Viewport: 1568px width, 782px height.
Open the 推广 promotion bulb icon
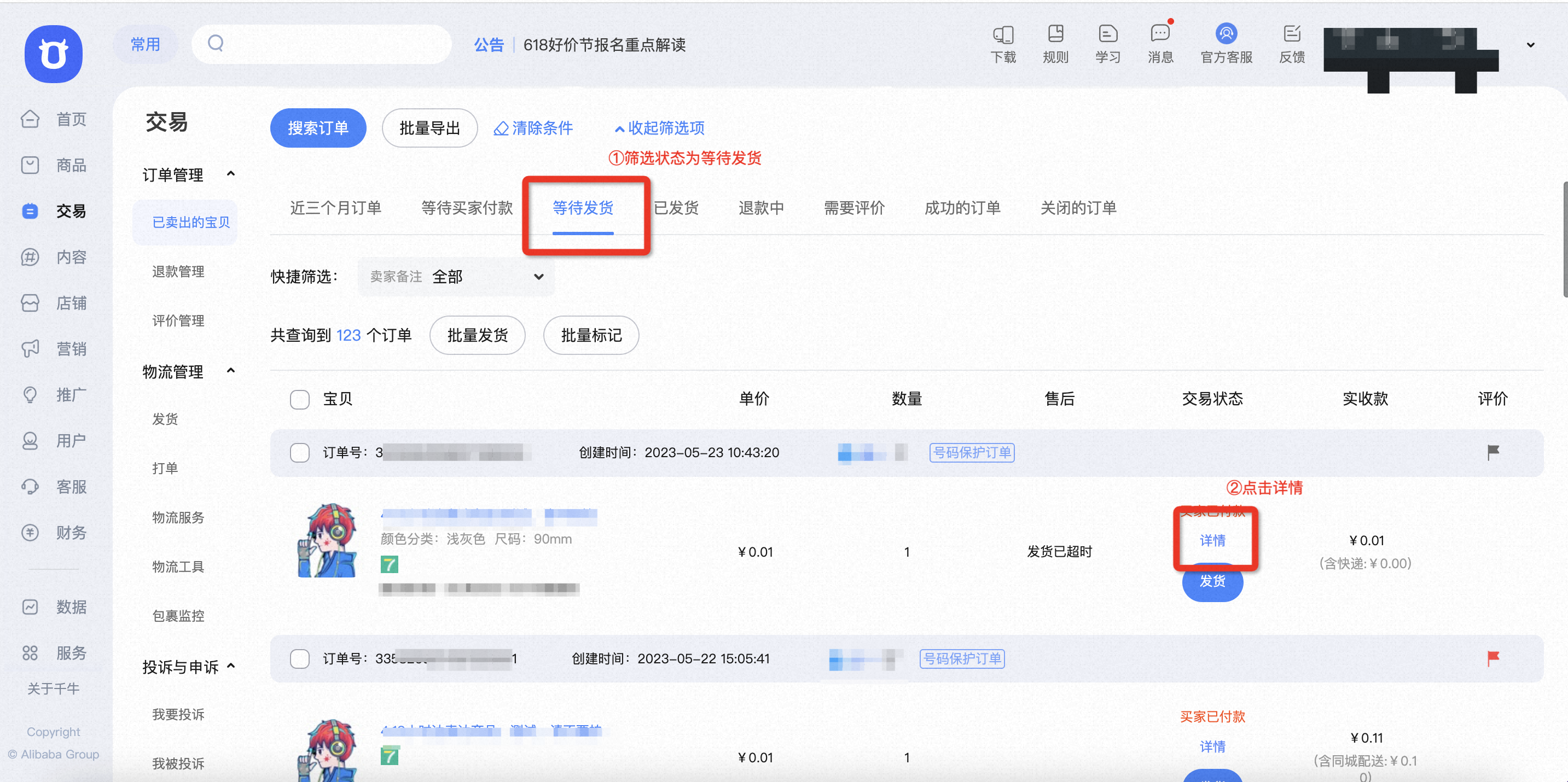coord(30,394)
